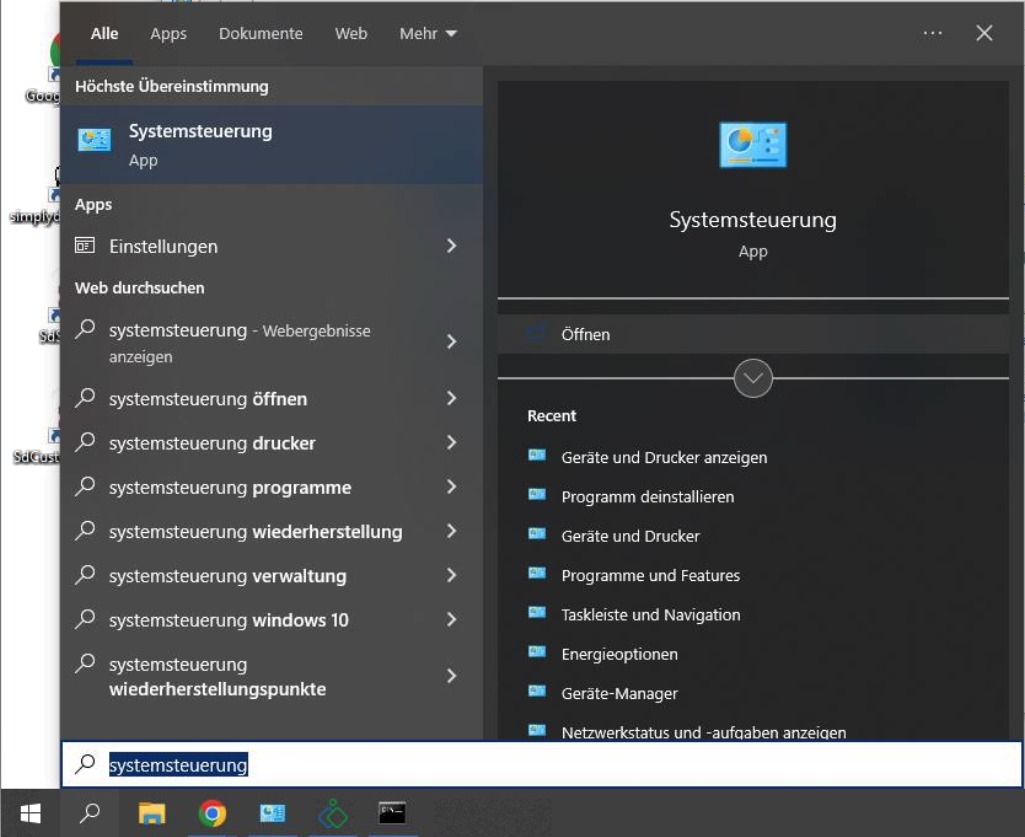The image size is (1025, 837).
Task: Expand arrow for systemsteuerung wiederherstellungspunkte
Action: 452,676
